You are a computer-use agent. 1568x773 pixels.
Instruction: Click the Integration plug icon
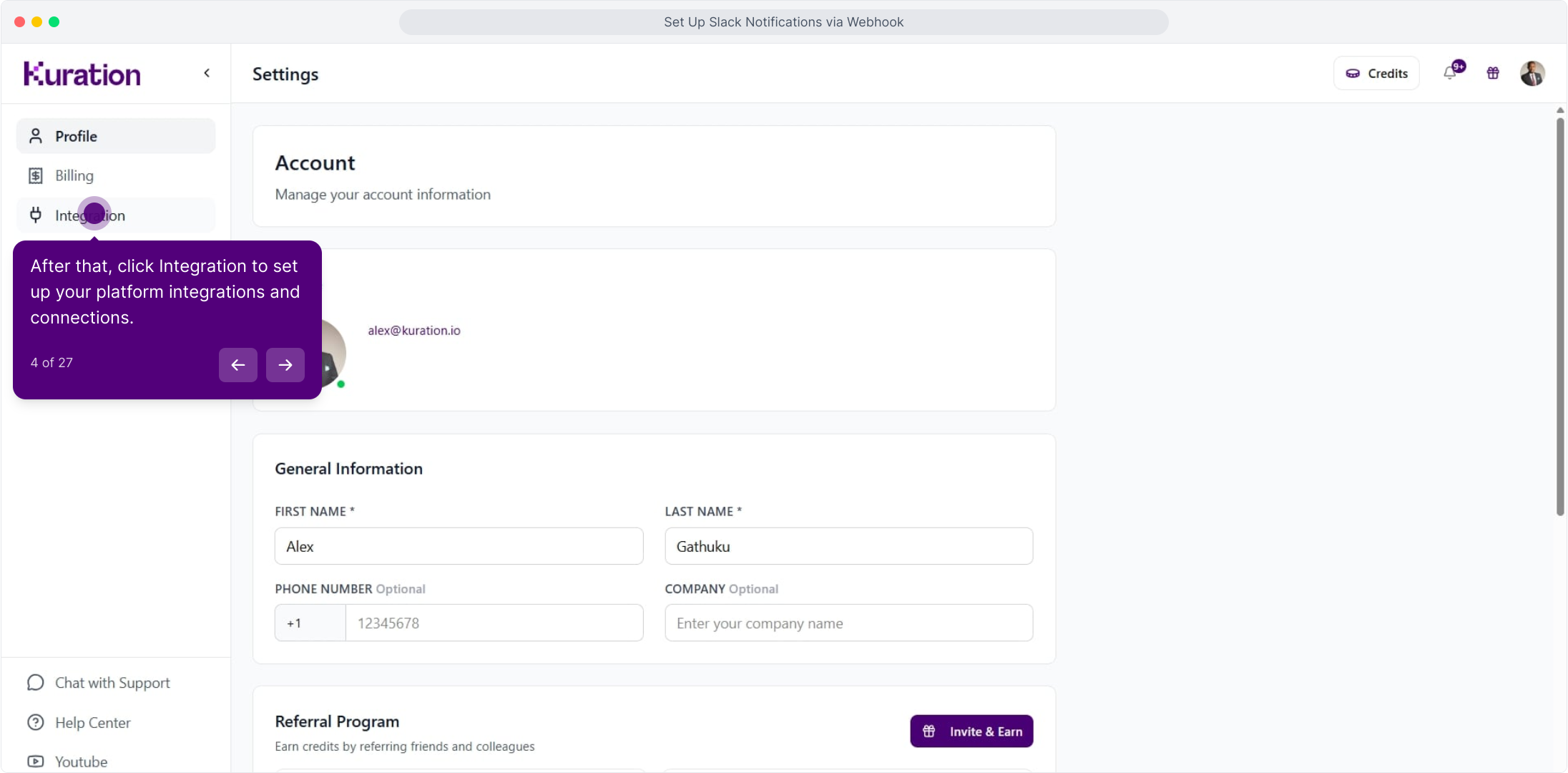click(x=36, y=215)
